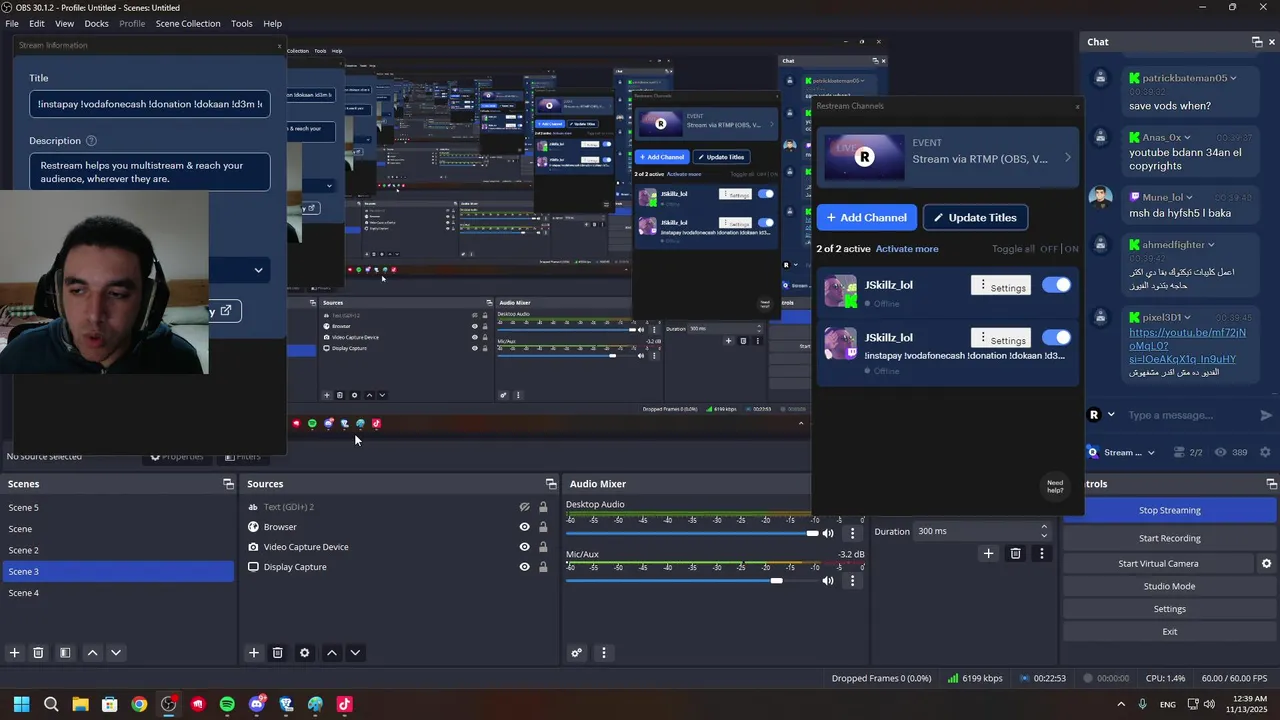Open Windows Start menu
This screenshot has width=1280, height=720.
(x=21, y=704)
